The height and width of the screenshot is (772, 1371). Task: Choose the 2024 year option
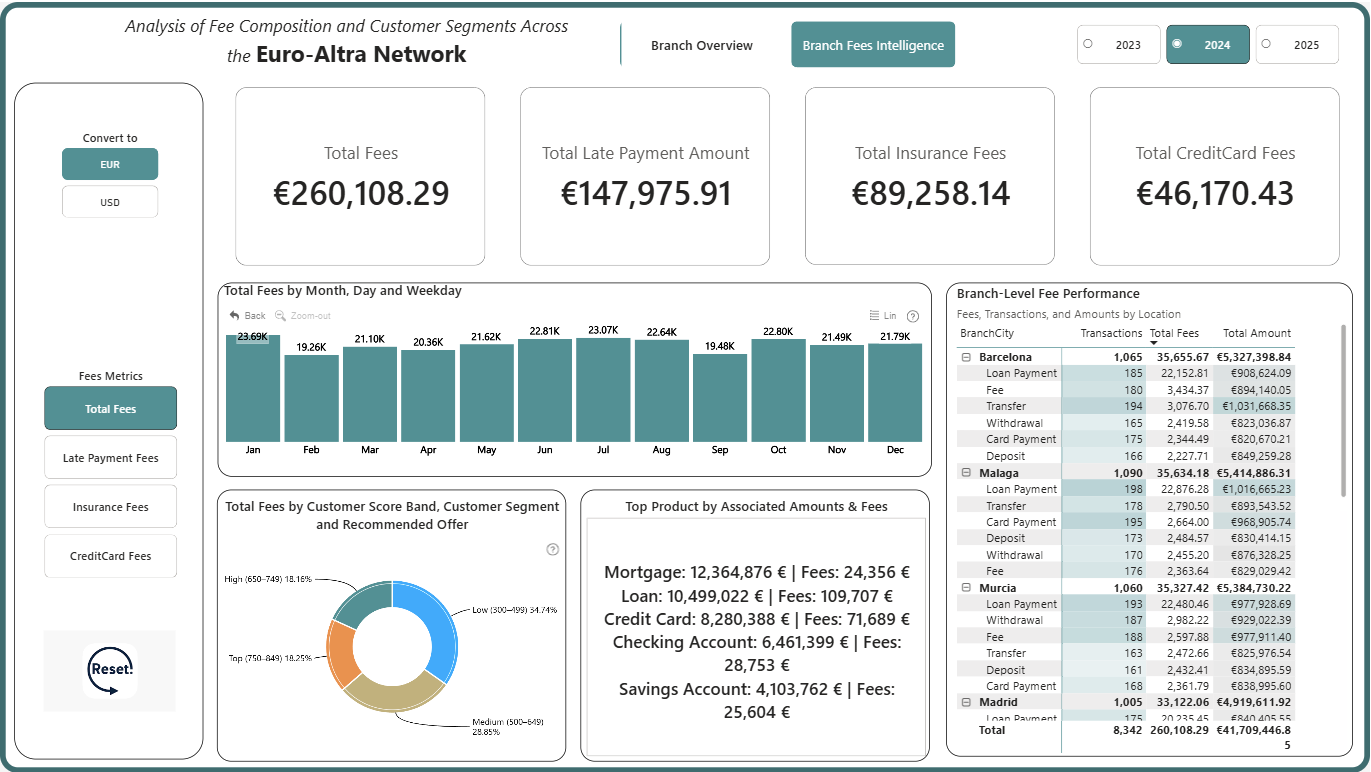click(x=1207, y=45)
